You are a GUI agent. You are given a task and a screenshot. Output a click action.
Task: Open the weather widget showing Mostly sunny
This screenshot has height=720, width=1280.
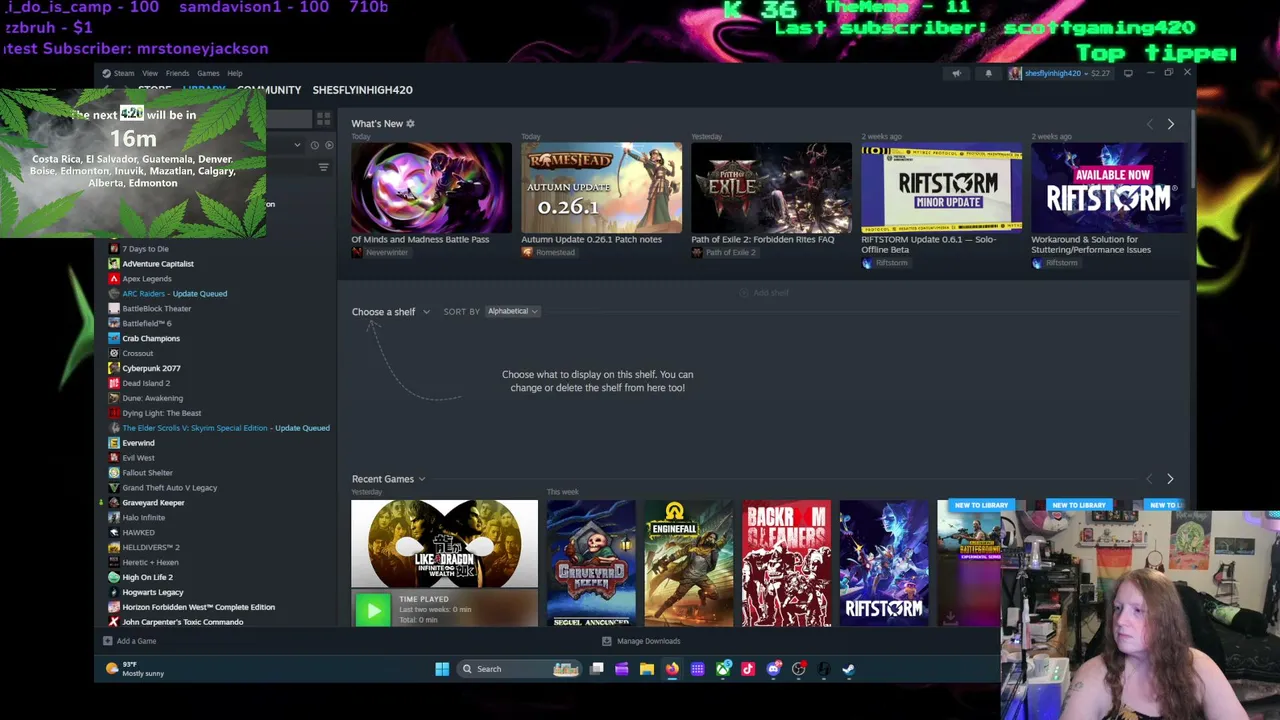click(135, 669)
